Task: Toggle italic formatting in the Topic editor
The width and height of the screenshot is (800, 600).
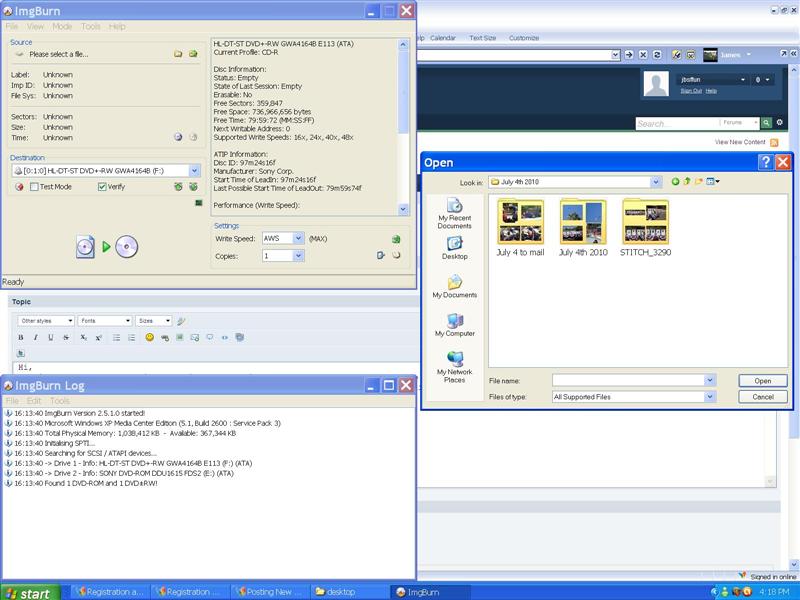Action: click(36, 337)
